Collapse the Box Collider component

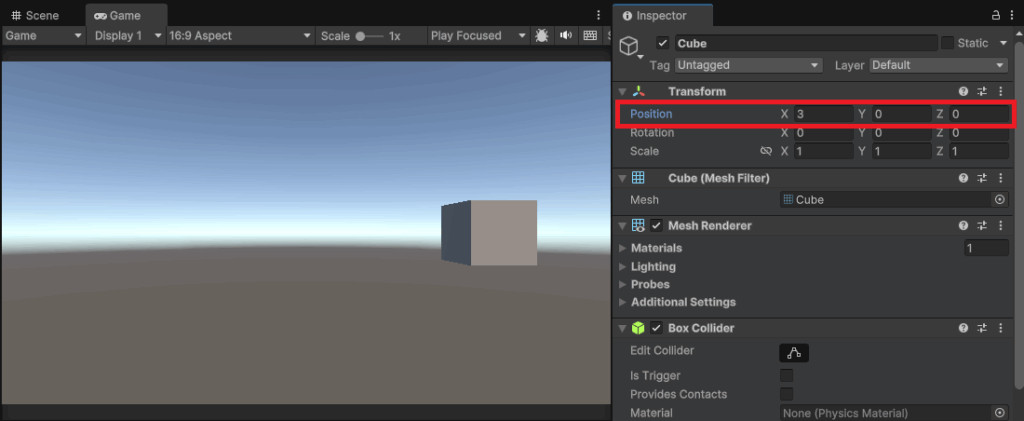click(622, 328)
